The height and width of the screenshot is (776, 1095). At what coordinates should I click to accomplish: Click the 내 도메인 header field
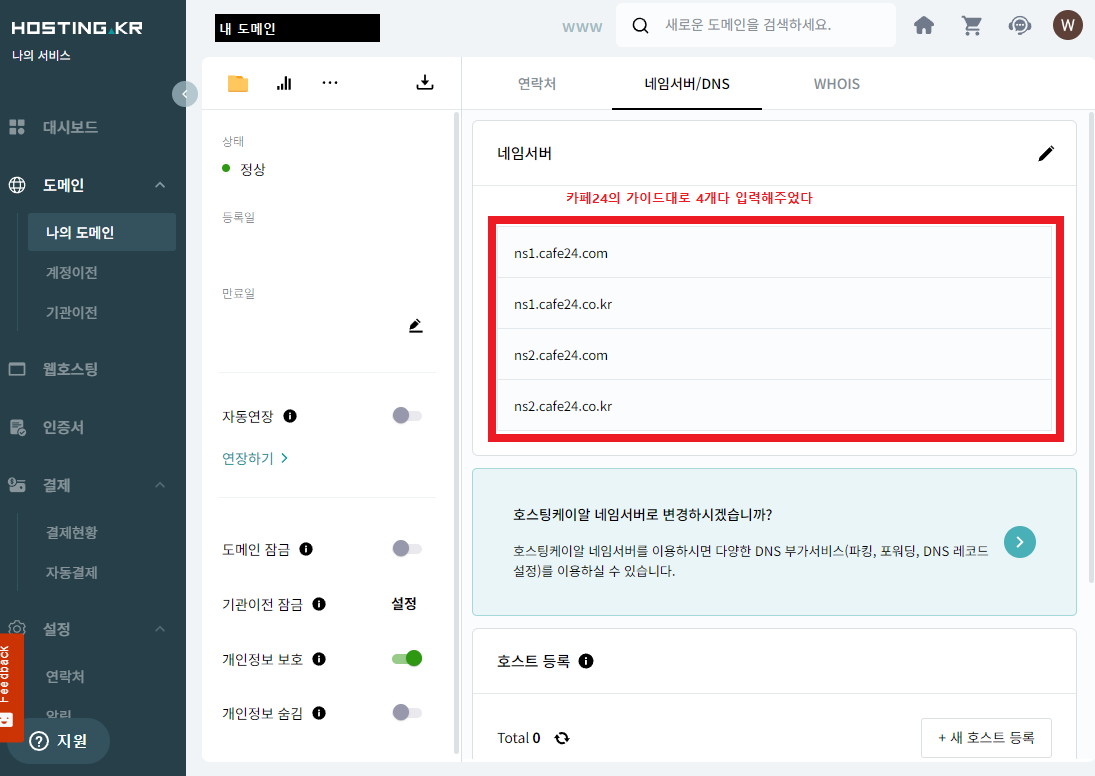(297, 28)
